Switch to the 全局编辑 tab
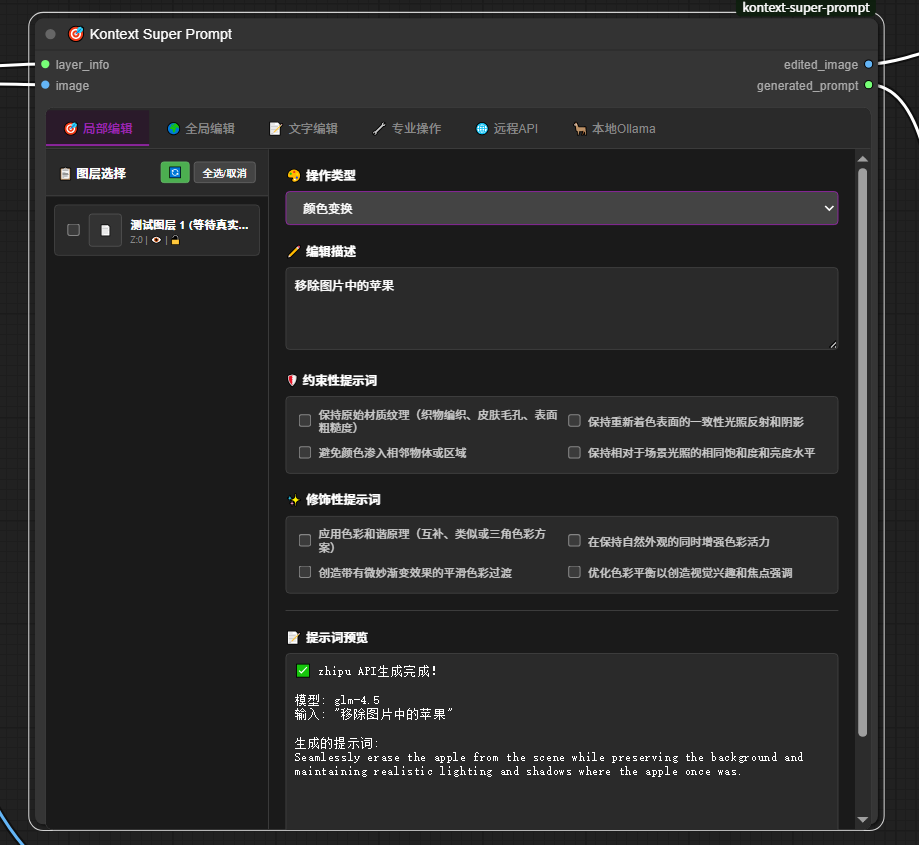Viewport: 919px width, 845px height. (201, 128)
